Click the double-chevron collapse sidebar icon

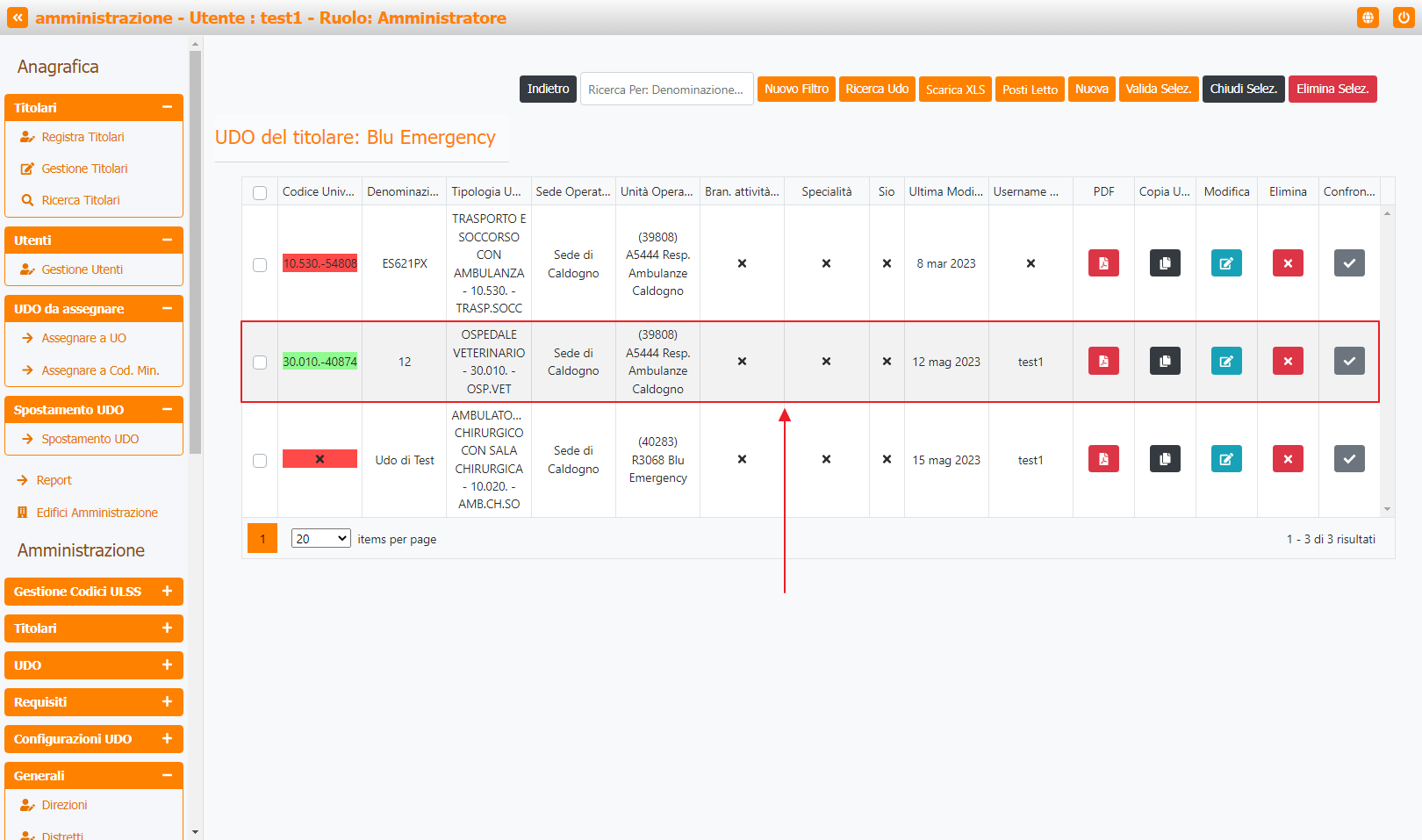tap(18, 18)
